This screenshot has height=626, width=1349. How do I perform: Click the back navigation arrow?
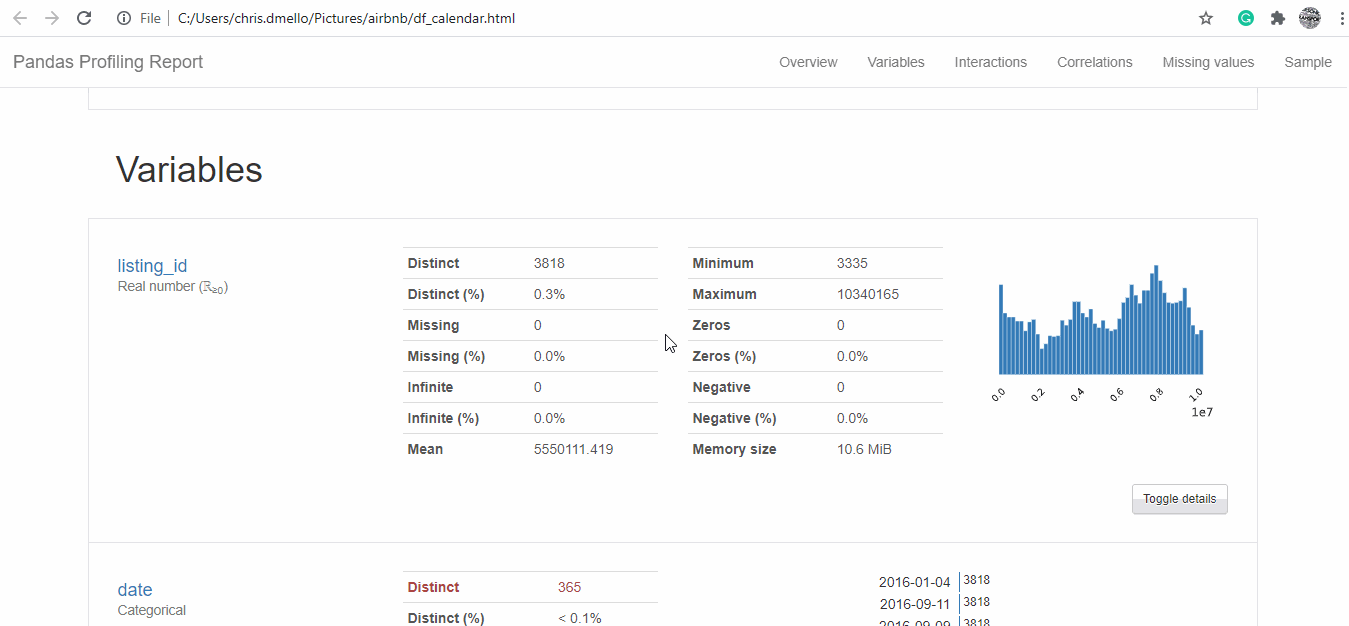click(20, 18)
